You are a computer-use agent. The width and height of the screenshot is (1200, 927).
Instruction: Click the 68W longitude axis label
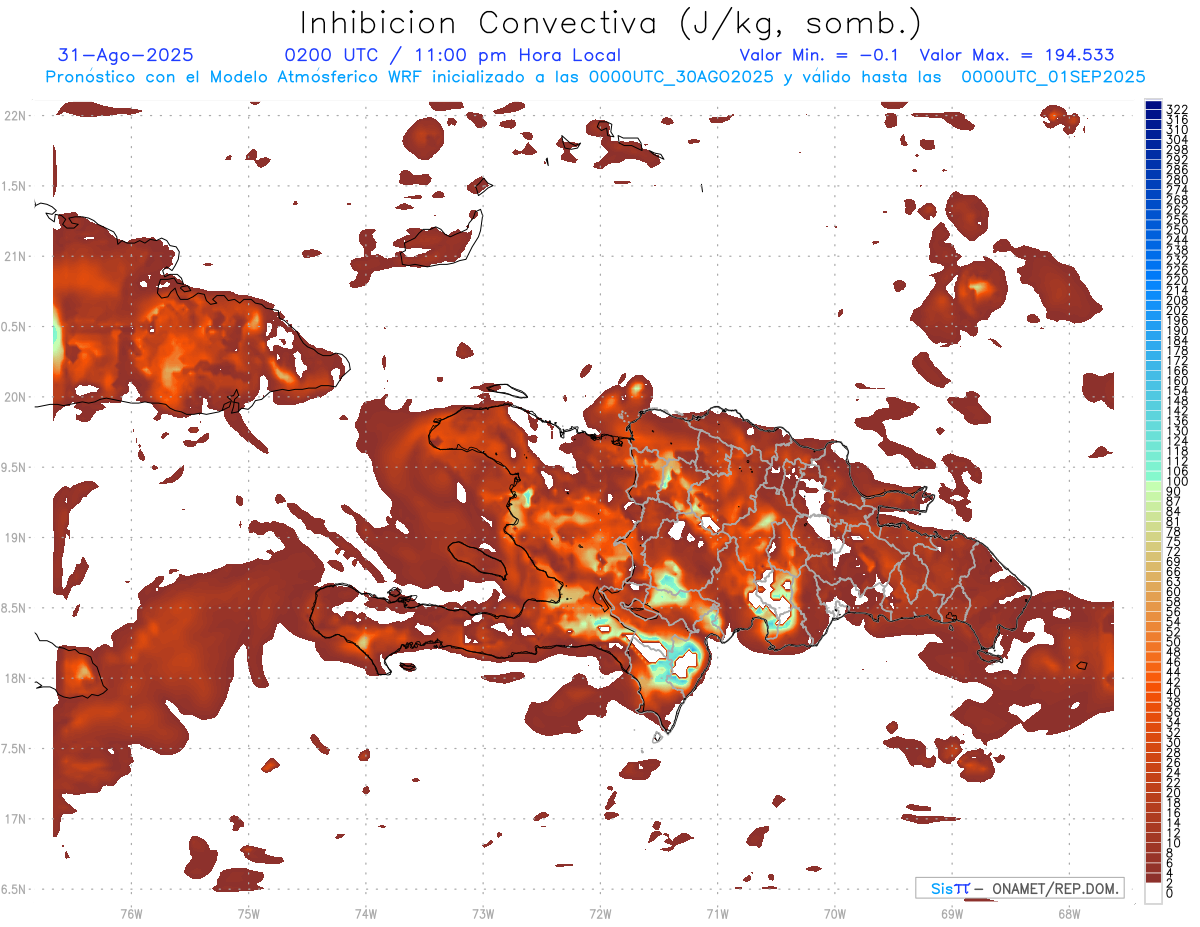coord(1068,913)
